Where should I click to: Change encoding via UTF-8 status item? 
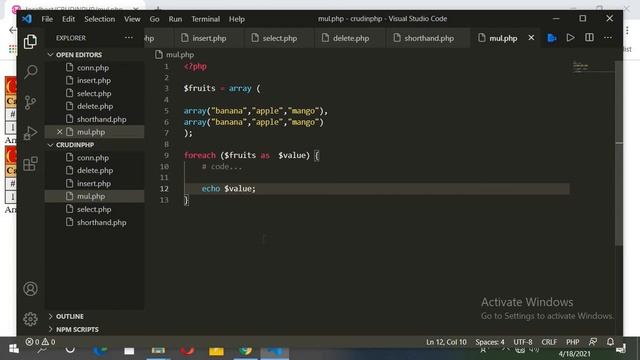tap(523, 342)
